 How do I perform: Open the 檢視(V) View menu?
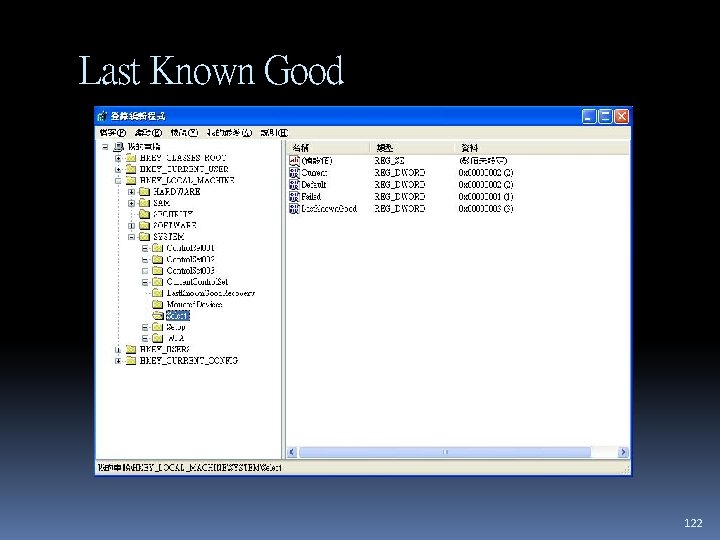pos(184,133)
